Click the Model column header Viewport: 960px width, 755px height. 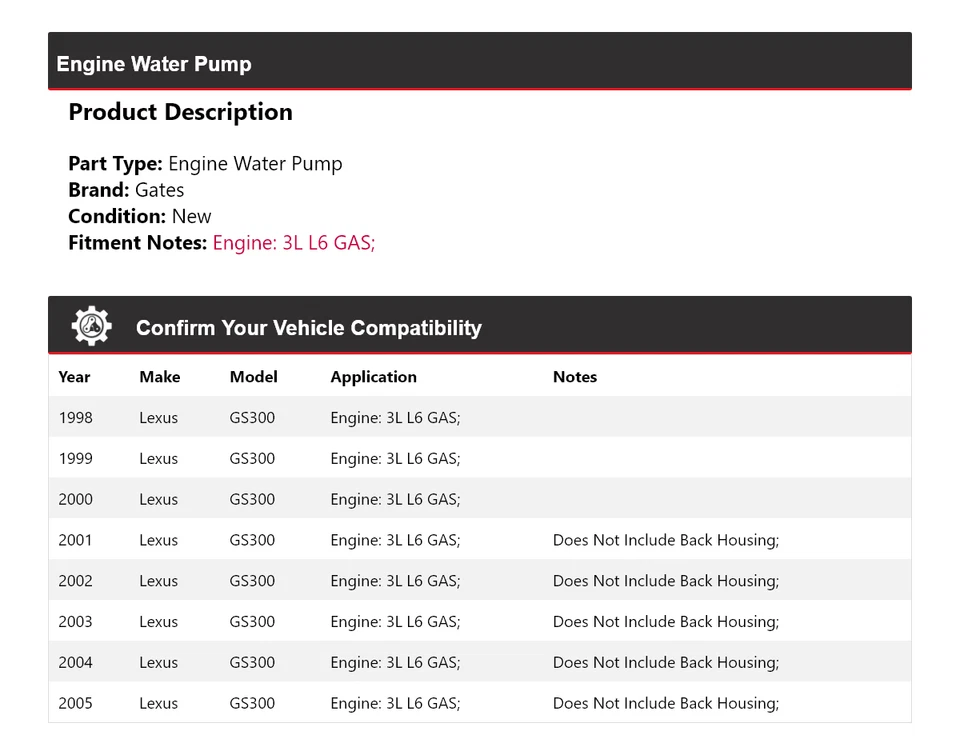pyautogui.click(x=253, y=377)
